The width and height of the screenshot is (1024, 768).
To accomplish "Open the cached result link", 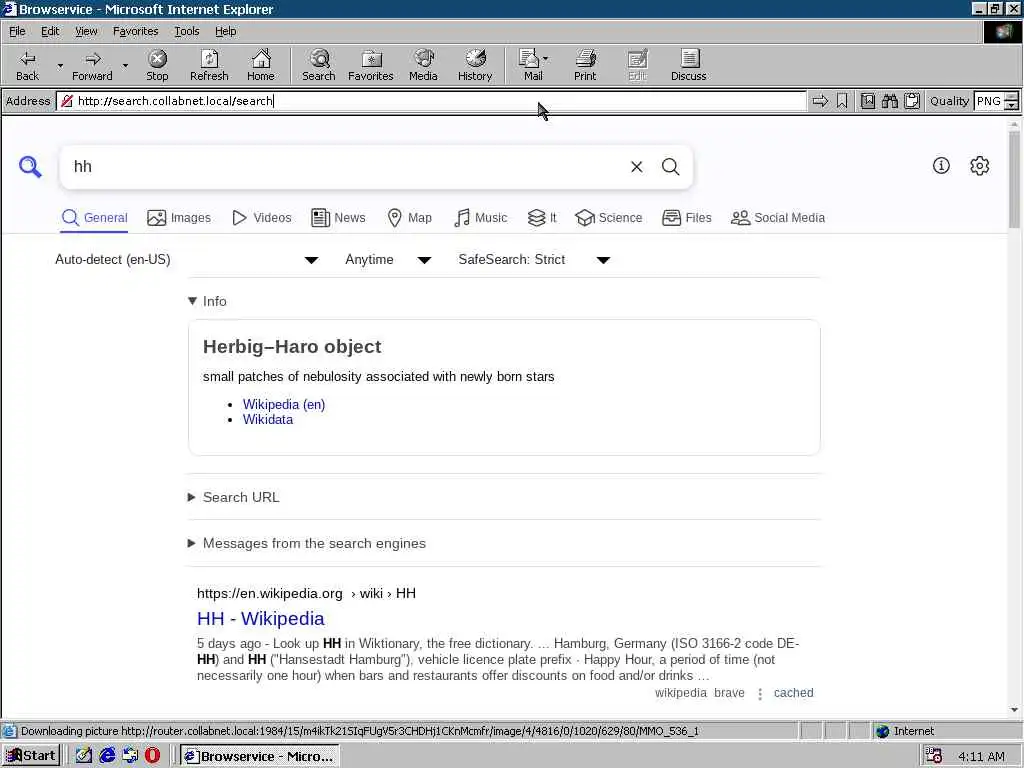I will tap(793, 693).
